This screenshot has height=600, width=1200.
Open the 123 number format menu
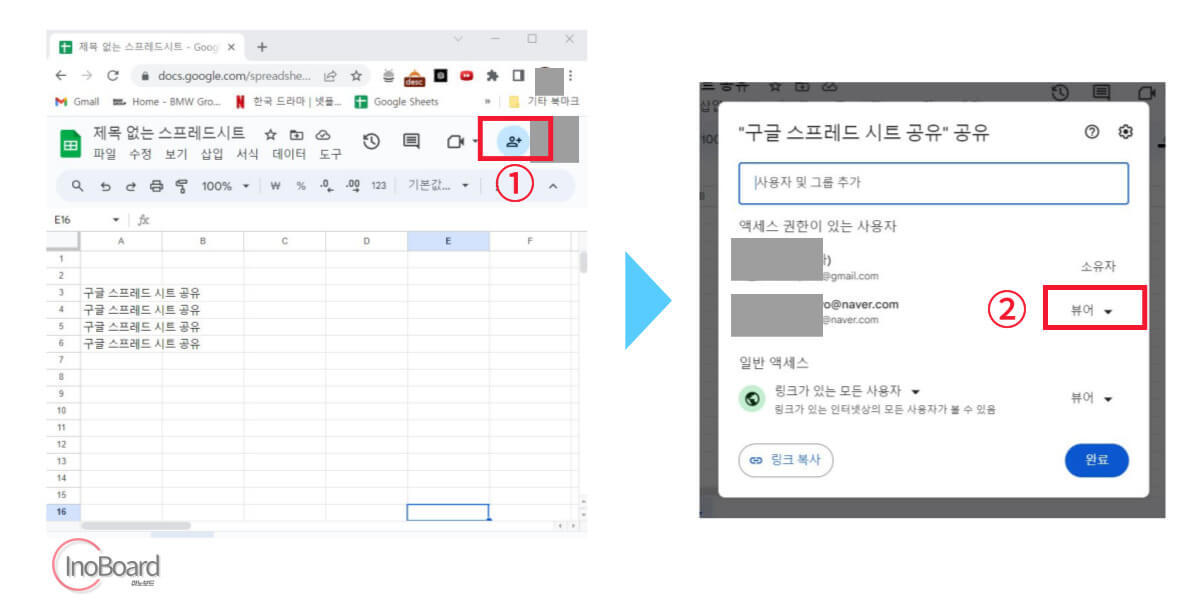click(x=378, y=186)
